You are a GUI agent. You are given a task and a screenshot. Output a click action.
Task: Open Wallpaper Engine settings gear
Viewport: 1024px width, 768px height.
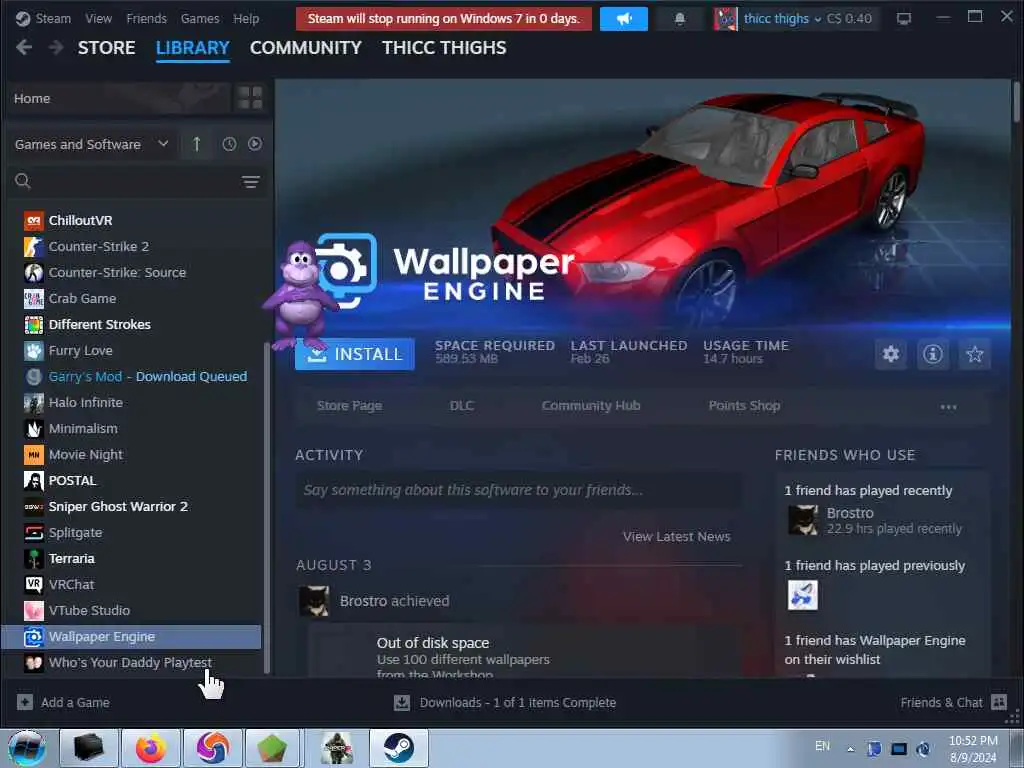(891, 354)
